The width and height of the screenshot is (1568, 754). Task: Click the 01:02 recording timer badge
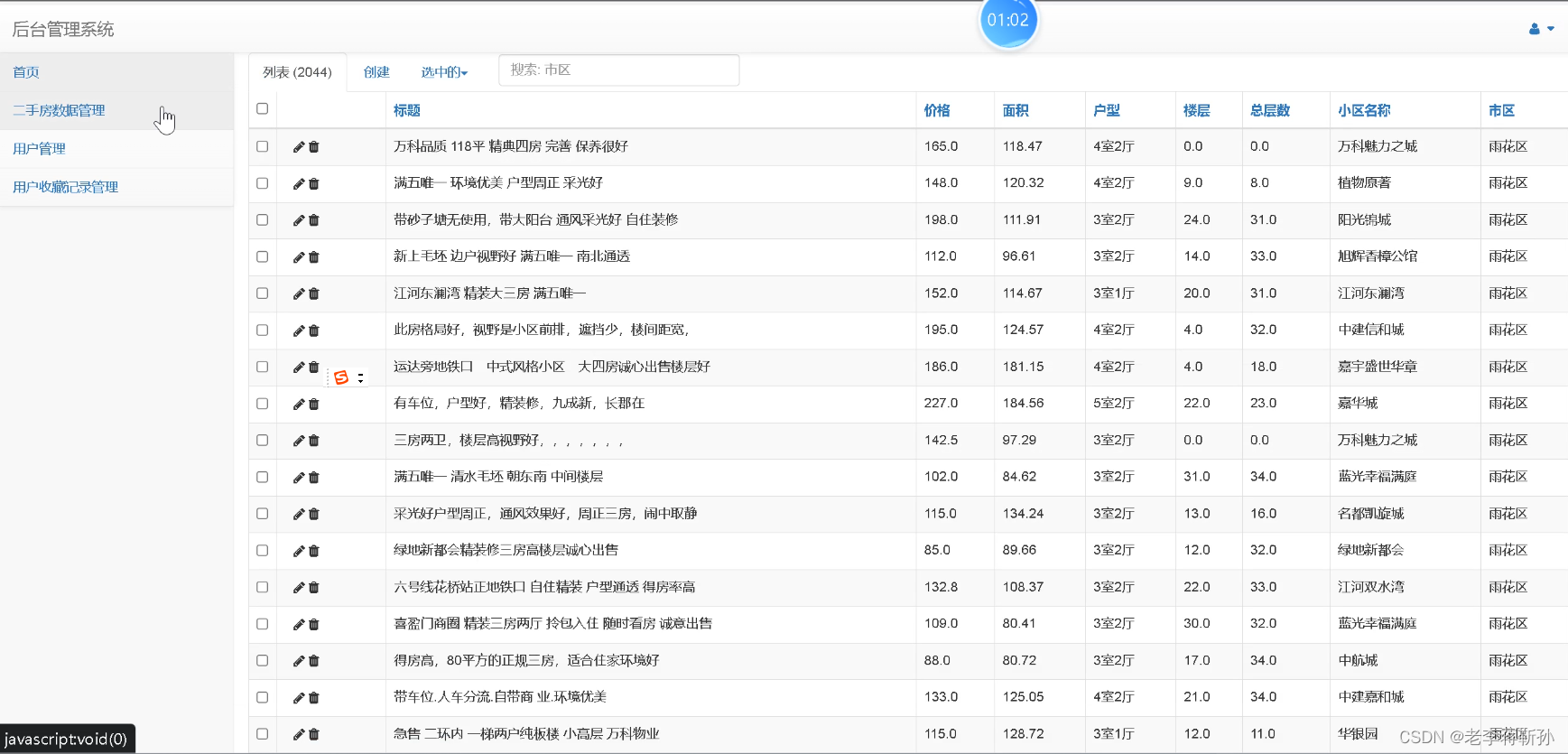pyautogui.click(x=1008, y=21)
